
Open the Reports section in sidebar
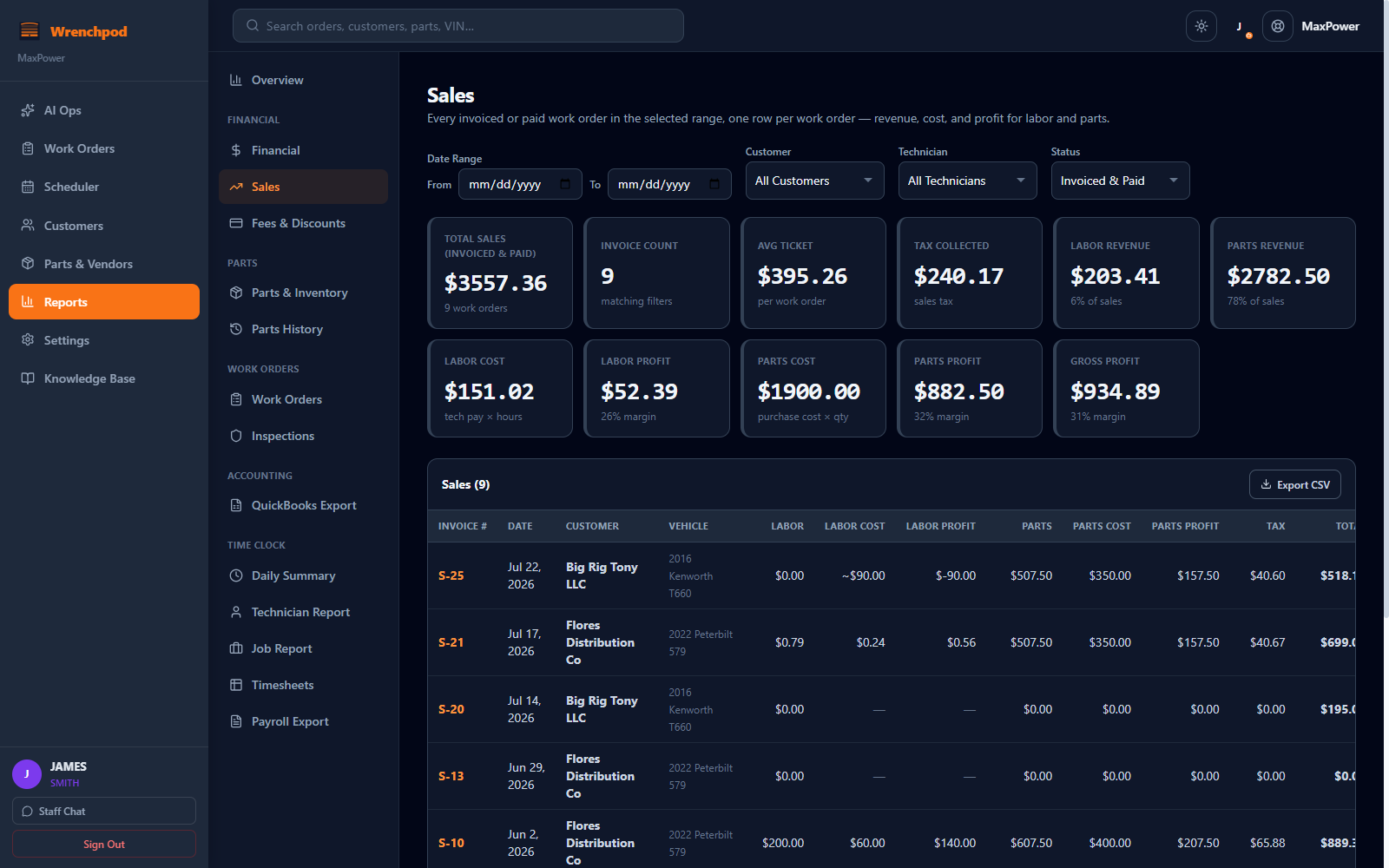tap(104, 302)
